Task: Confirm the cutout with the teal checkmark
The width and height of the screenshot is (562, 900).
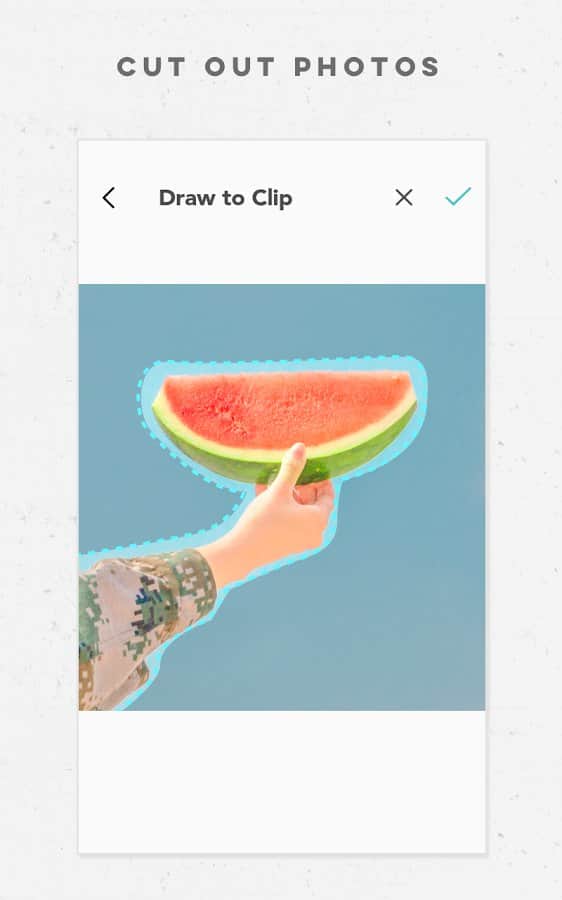Action: tap(458, 196)
